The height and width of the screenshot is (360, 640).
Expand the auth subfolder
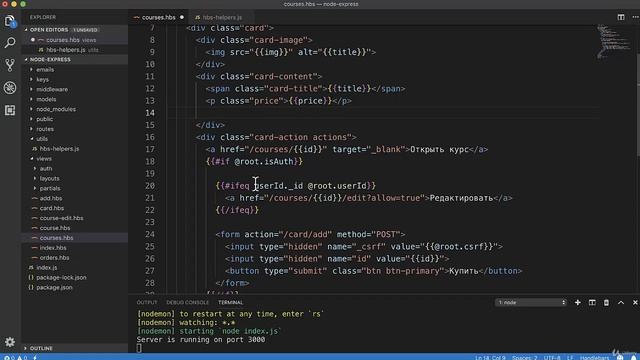[46, 169]
